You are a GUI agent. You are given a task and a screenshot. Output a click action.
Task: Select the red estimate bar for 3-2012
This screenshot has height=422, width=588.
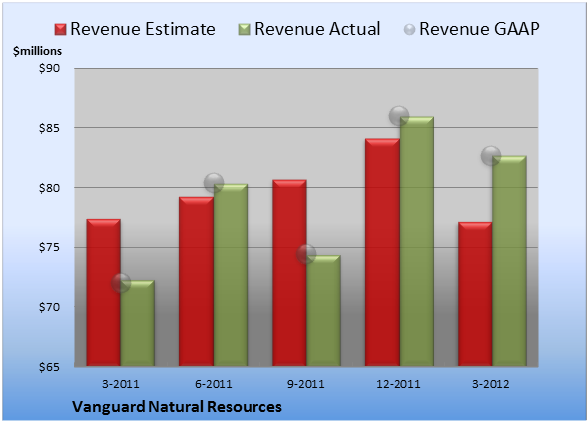[475, 294]
